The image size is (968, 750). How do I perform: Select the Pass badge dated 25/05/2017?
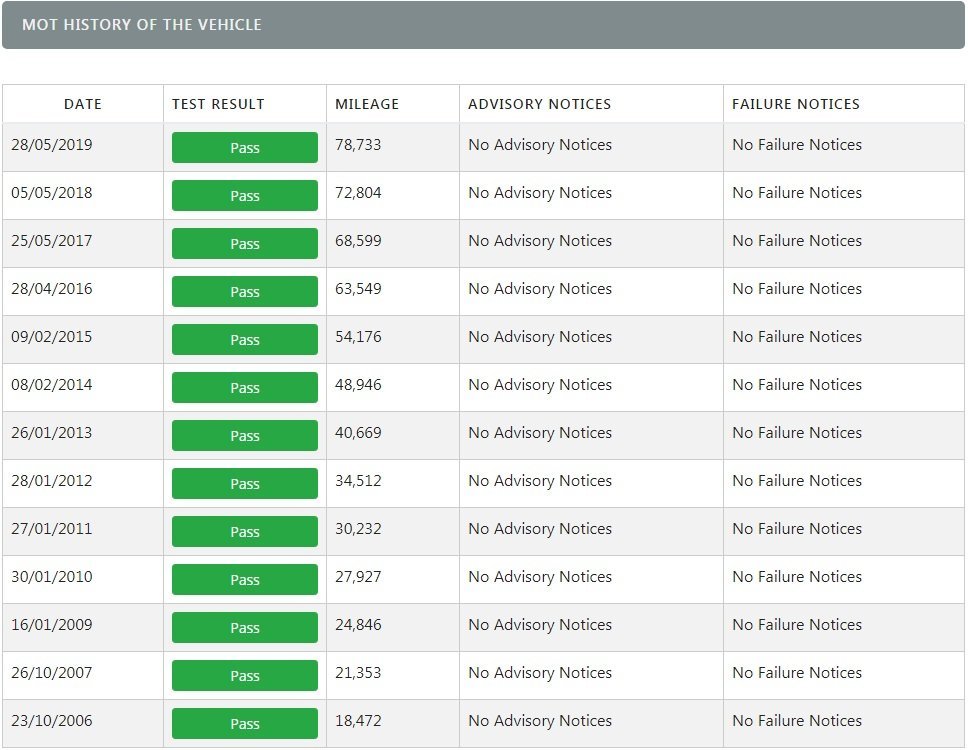(244, 243)
